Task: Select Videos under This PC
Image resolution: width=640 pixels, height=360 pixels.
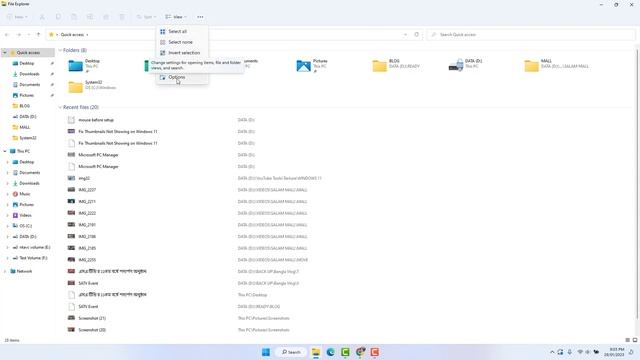Action: pyautogui.click(x=25, y=215)
